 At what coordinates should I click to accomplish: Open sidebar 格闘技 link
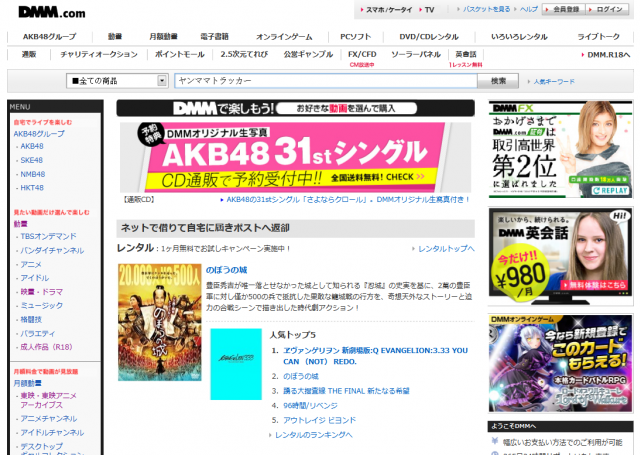click(31, 319)
